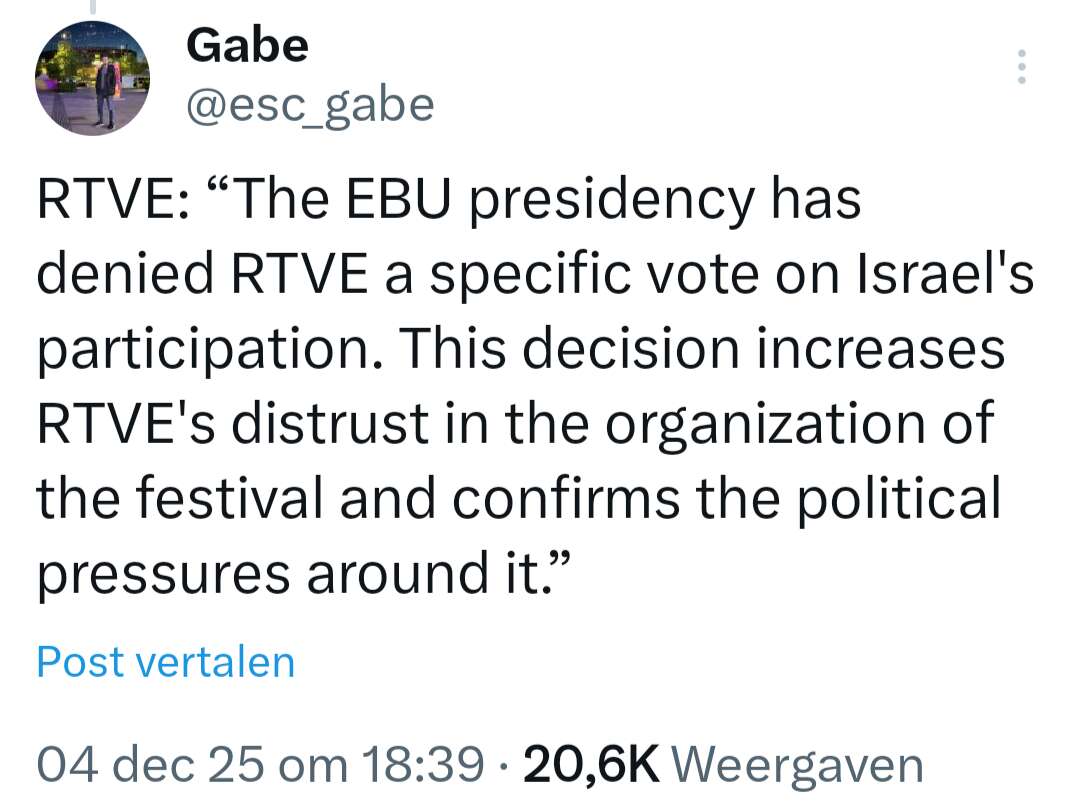
Task: Click "RTVE:" at the tweet's start
Action: coord(106,199)
